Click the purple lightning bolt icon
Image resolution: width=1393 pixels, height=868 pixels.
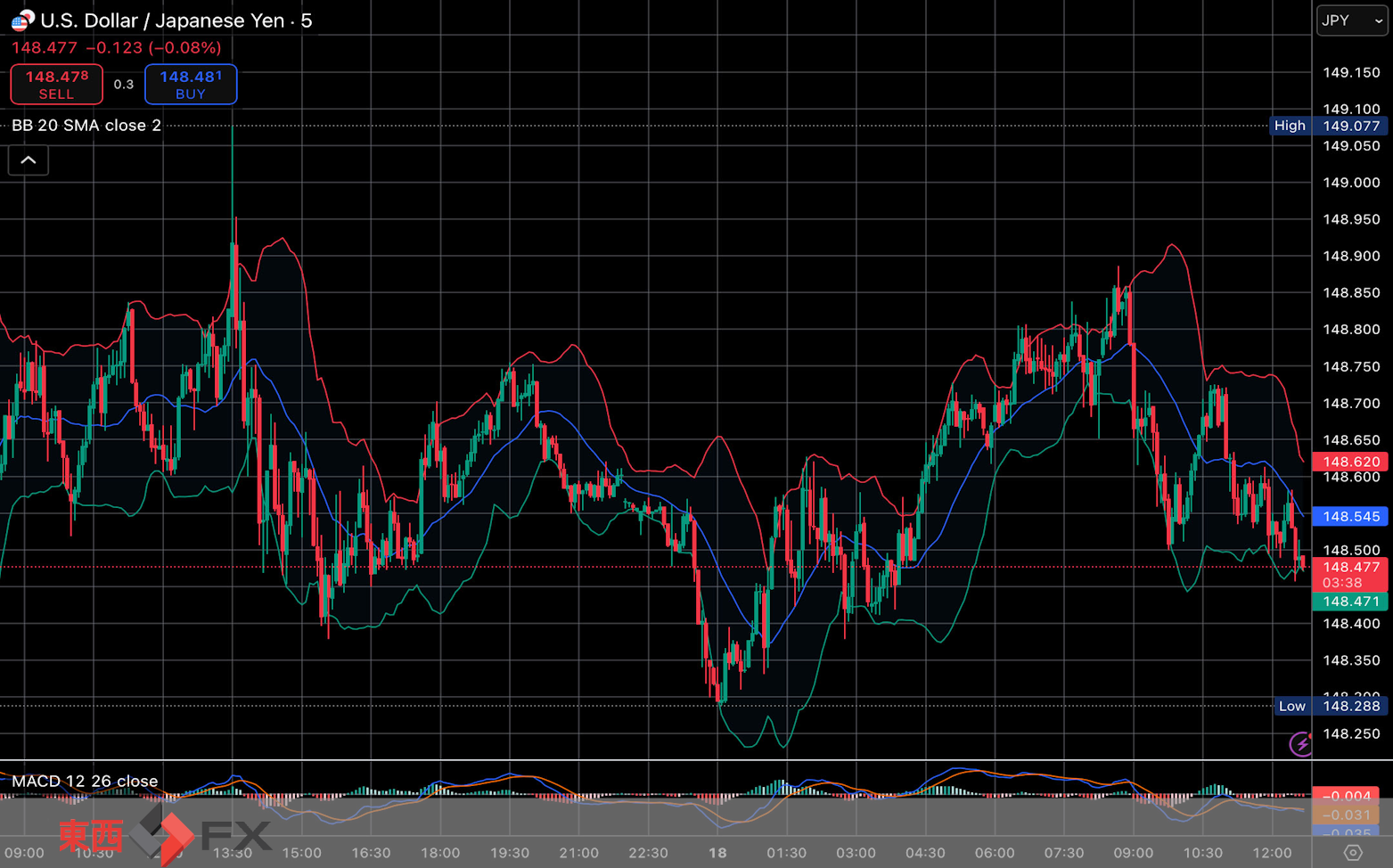pyautogui.click(x=1301, y=743)
